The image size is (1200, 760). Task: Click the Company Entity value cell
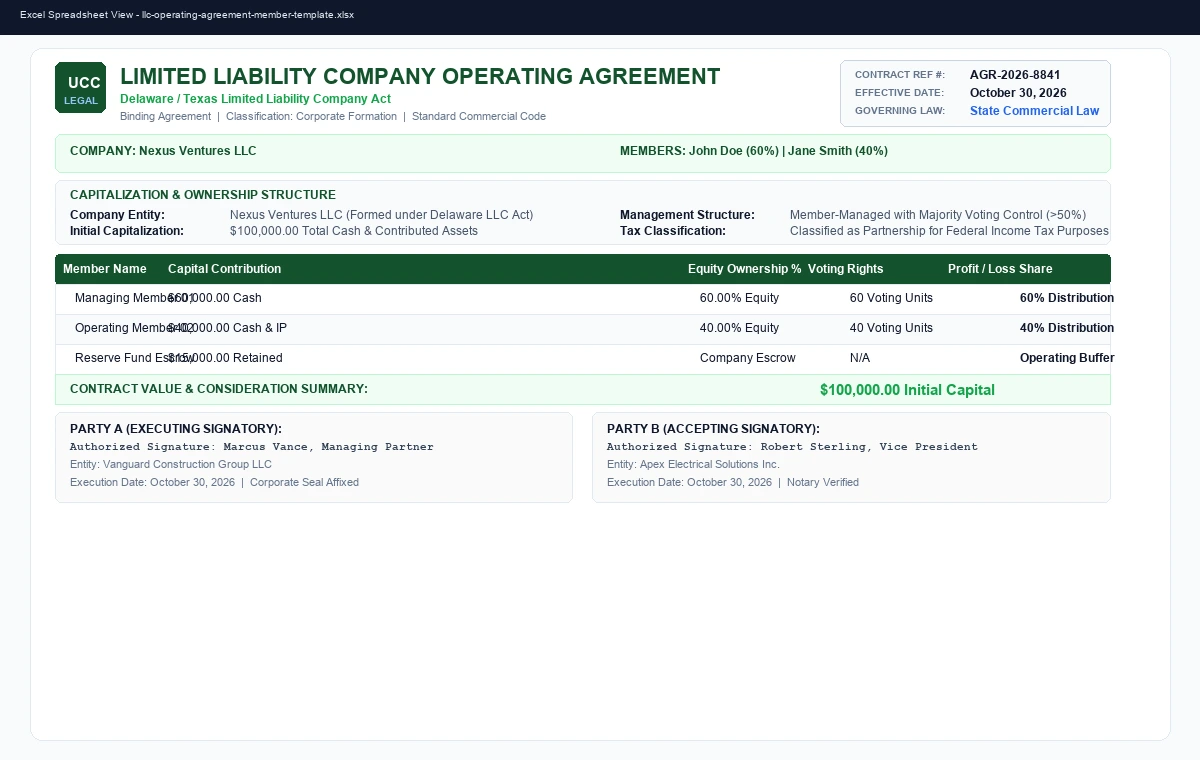pyautogui.click(x=381, y=215)
